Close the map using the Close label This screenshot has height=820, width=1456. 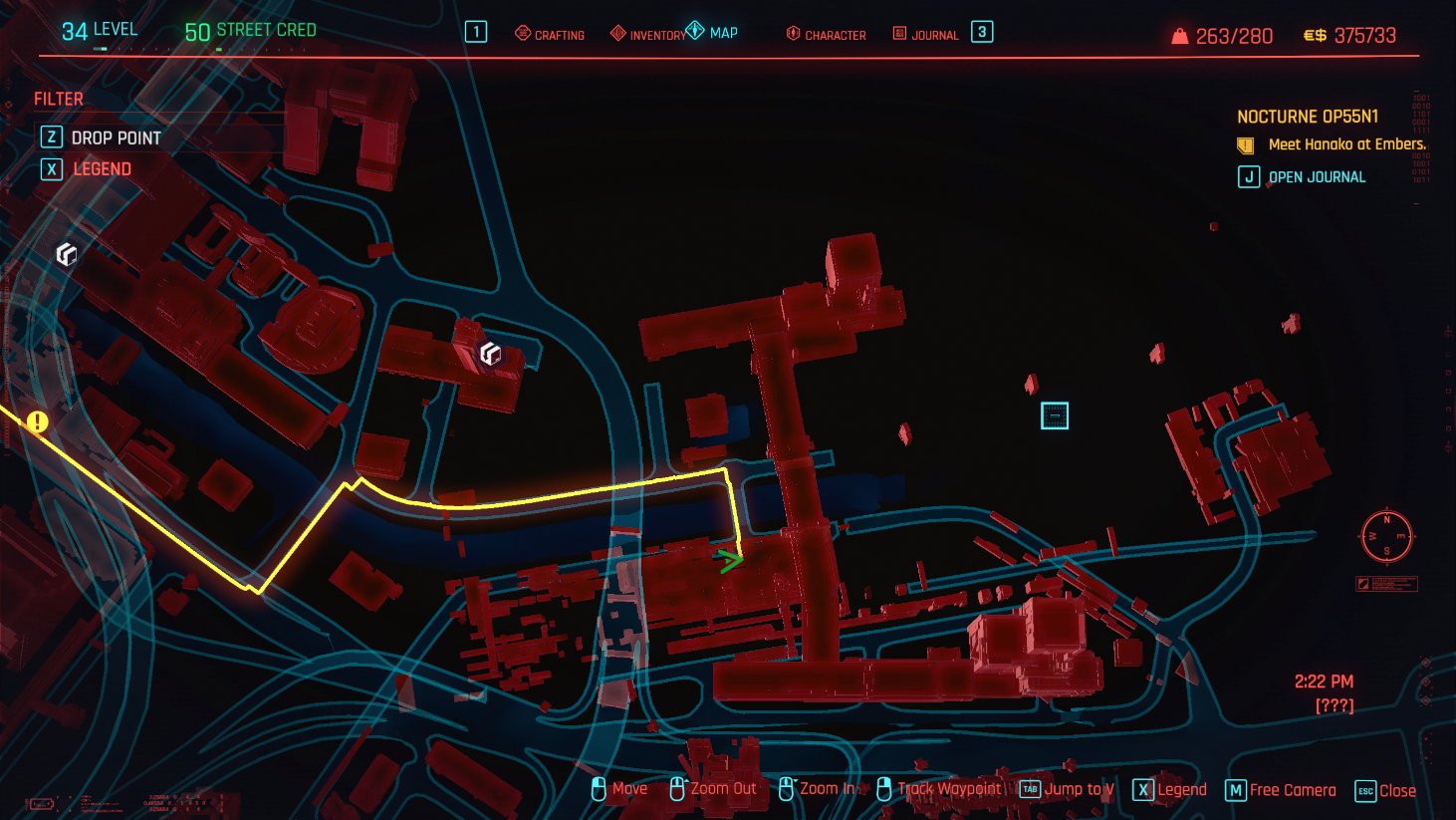click(1397, 791)
